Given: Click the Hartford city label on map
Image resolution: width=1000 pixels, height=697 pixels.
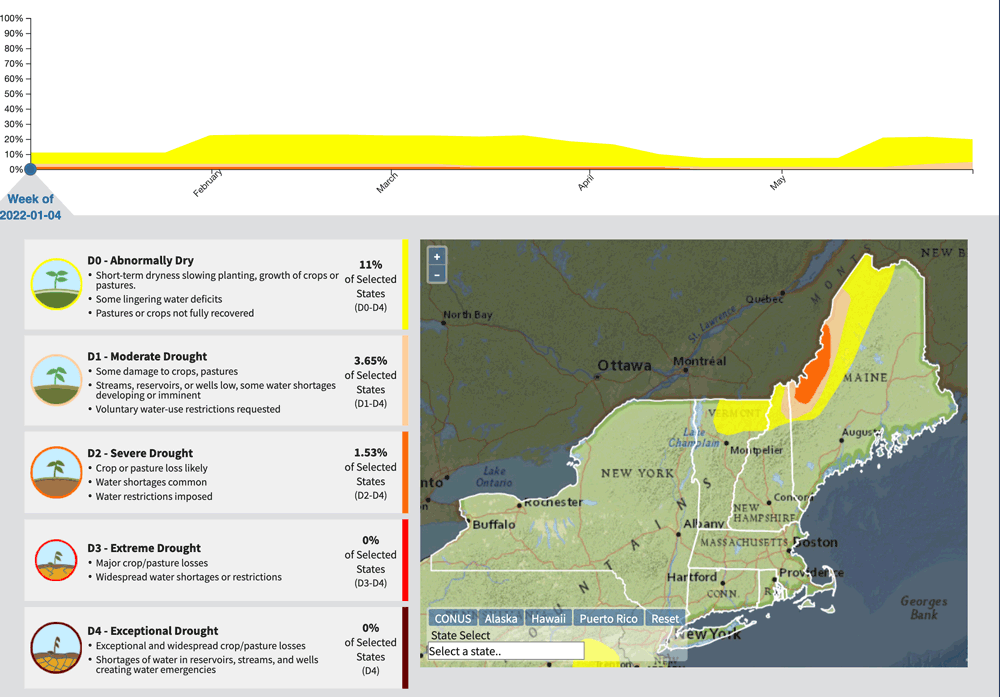Looking at the screenshot, I should (x=691, y=576).
